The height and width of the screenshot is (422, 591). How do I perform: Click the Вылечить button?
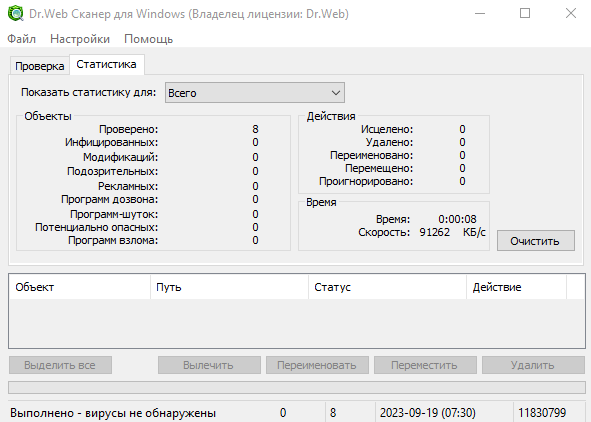[x=209, y=365]
